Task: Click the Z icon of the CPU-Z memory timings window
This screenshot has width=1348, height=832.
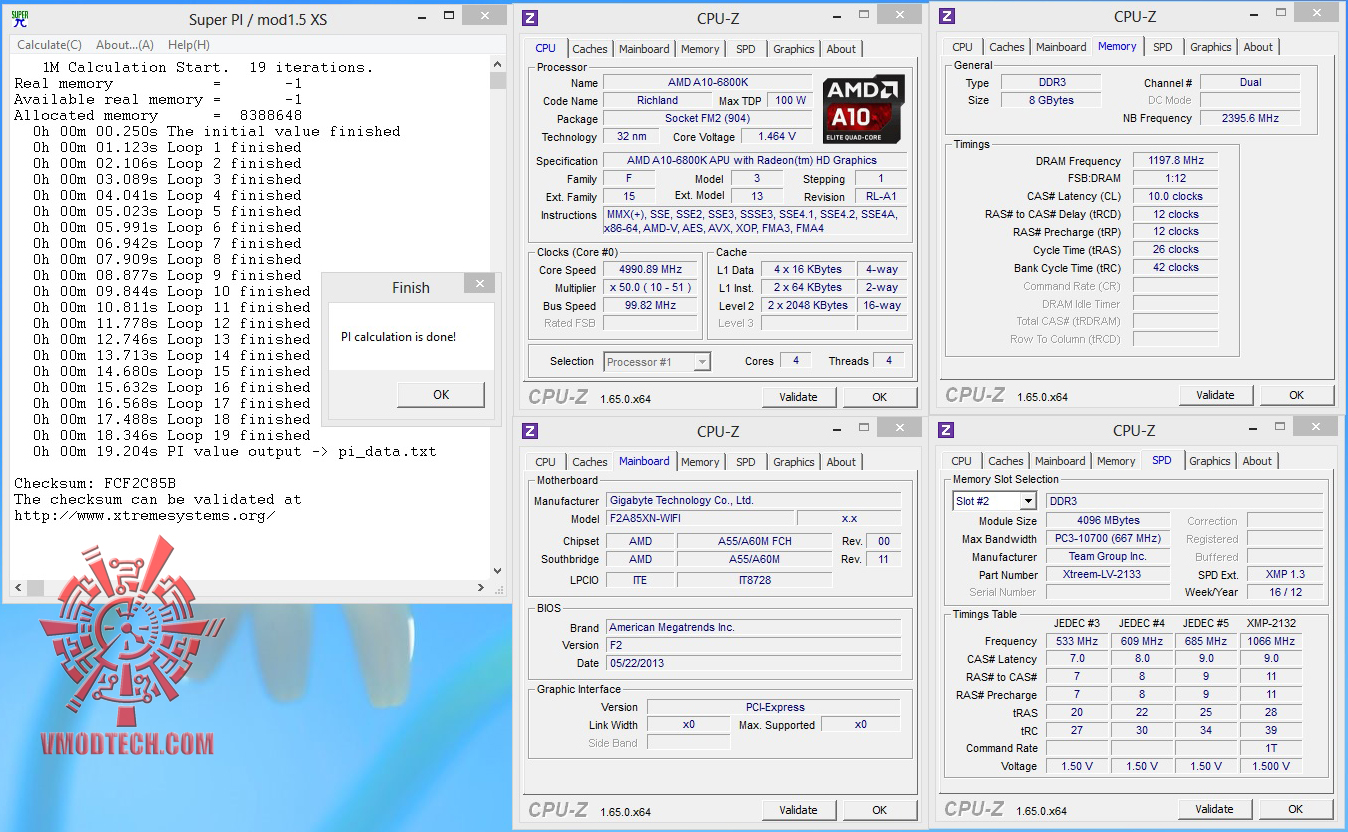Action: click(947, 16)
